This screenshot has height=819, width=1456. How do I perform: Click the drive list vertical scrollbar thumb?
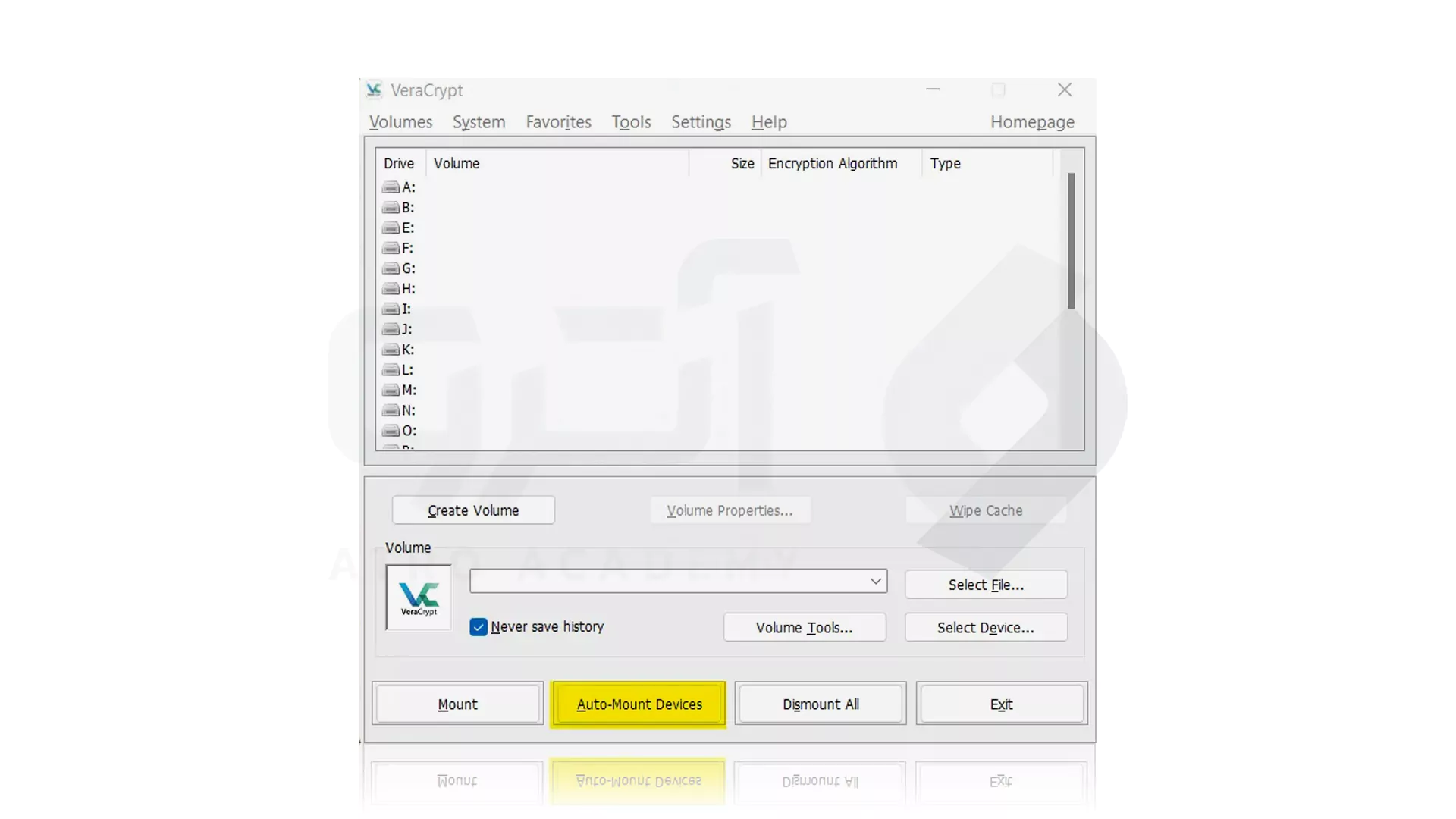coord(1072,241)
